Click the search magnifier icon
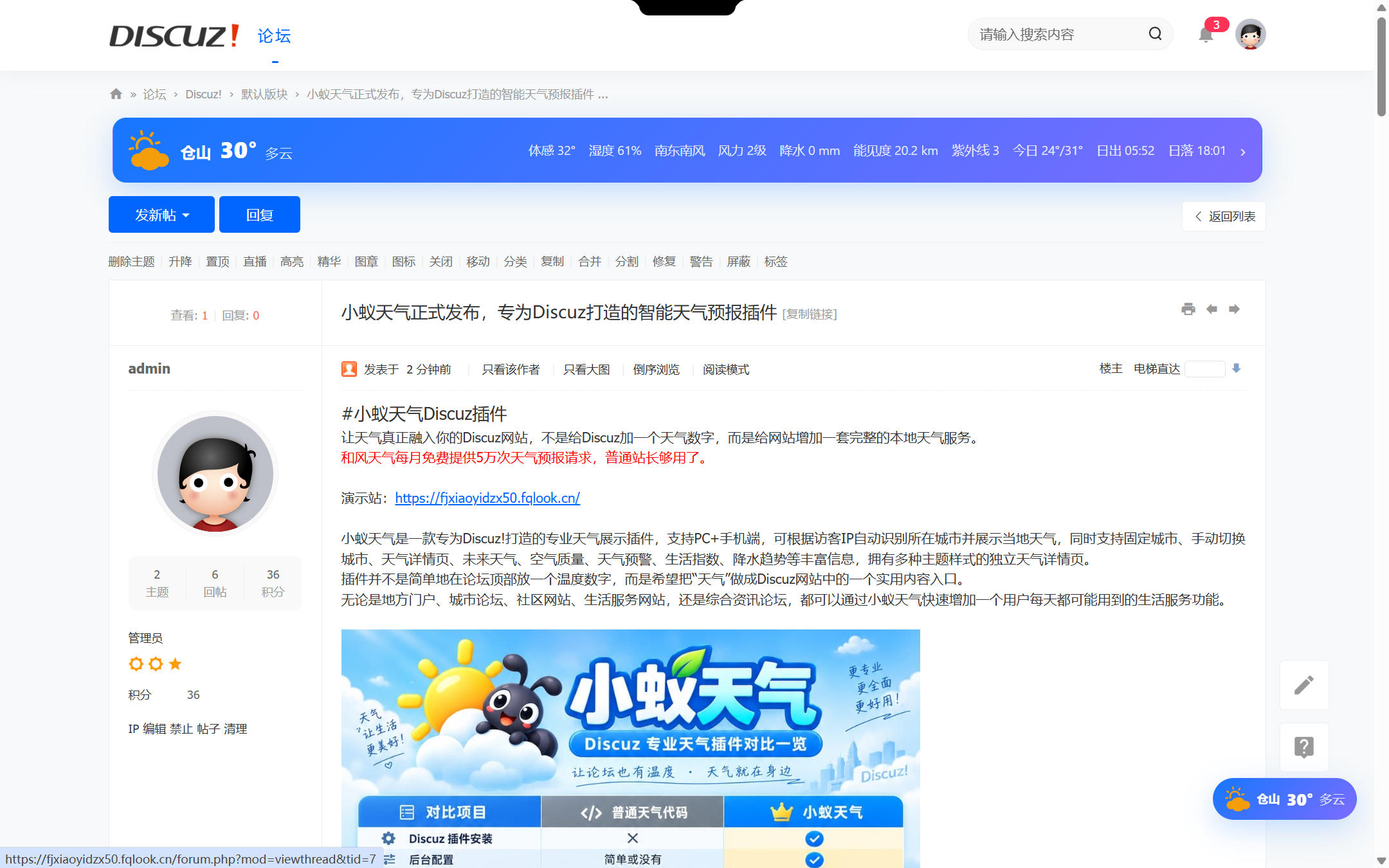The height and width of the screenshot is (868, 1389). 1155,34
